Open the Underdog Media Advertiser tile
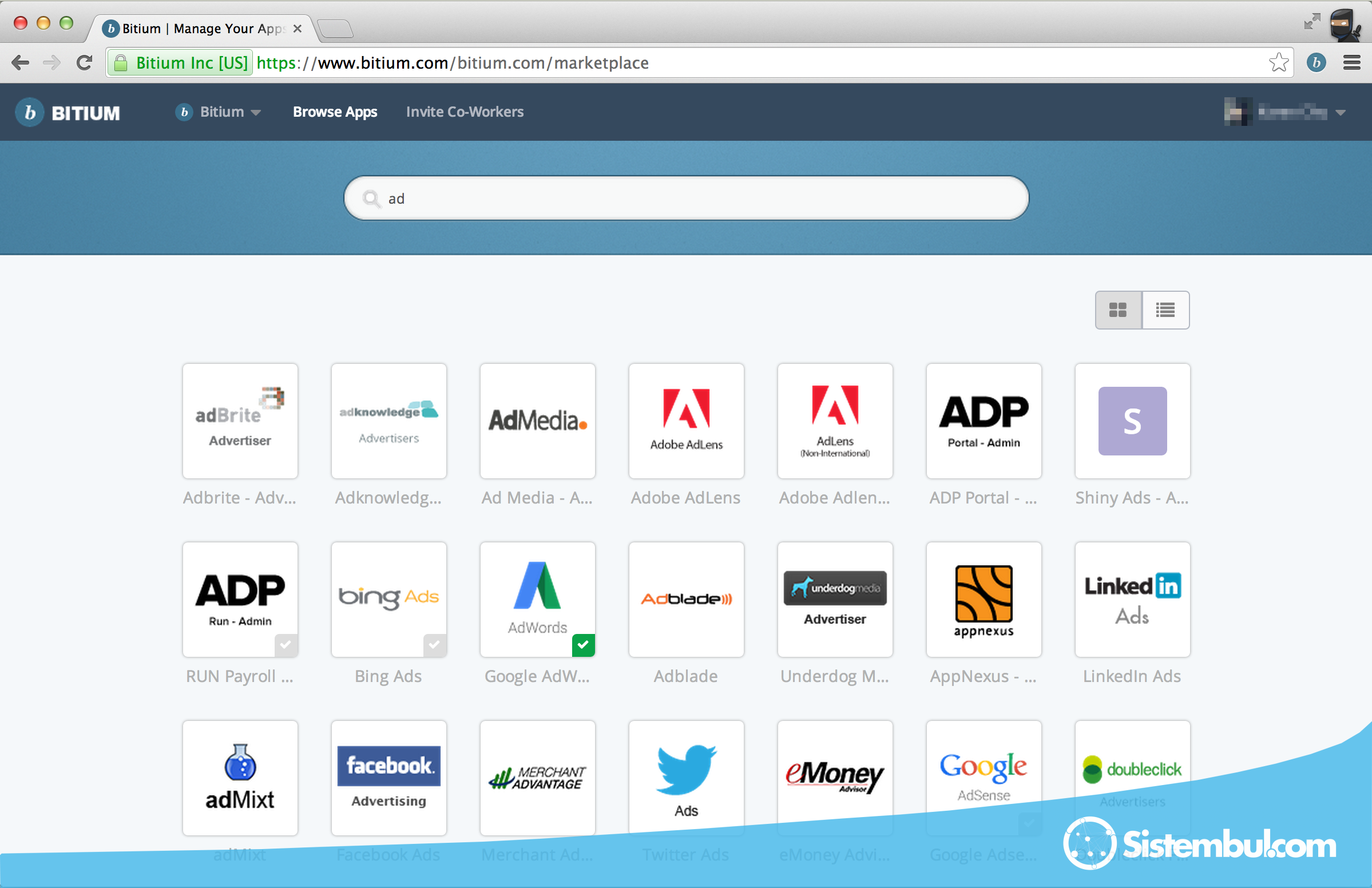The height and width of the screenshot is (888, 1372). (835, 599)
